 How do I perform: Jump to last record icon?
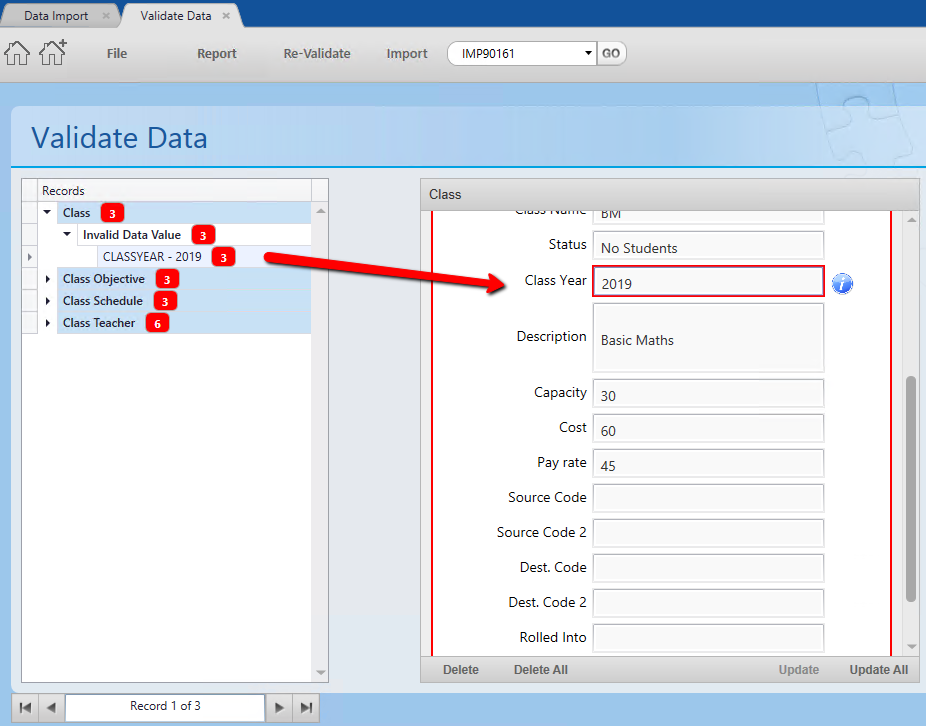[x=306, y=707]
